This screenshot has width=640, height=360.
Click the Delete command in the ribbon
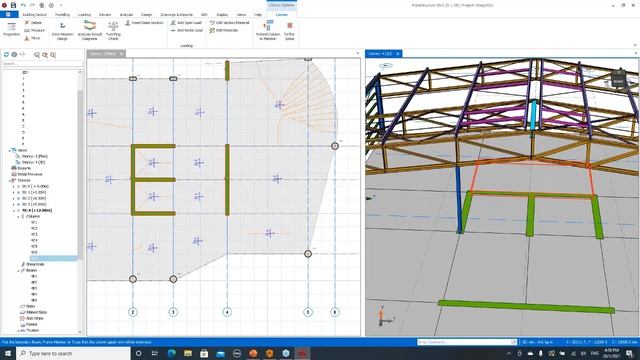click(33, 22)
